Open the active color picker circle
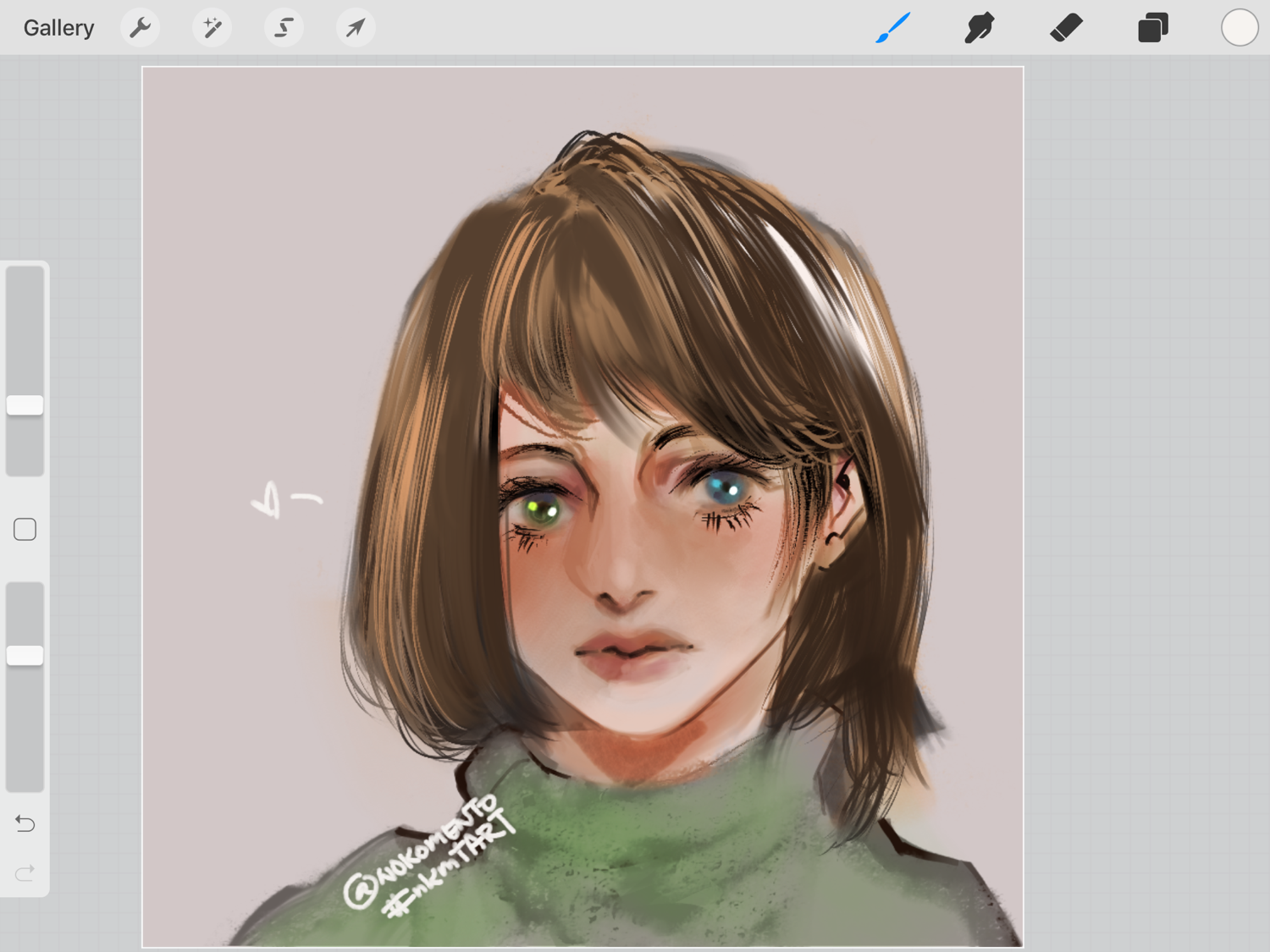This screenshot has width=1270, height=952. tap(1239, 28)
